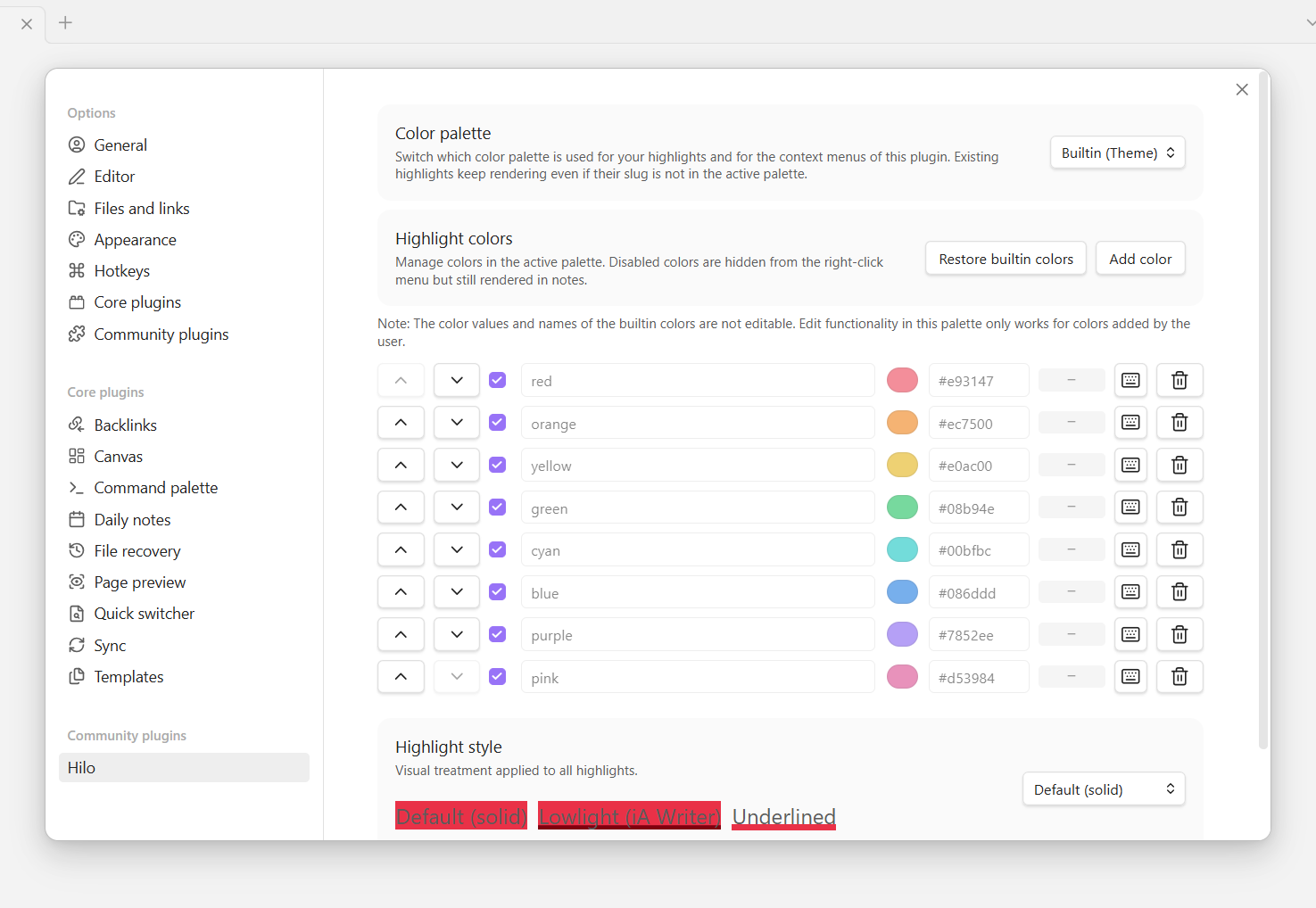Image resolution: width=1316 pixels, height=908 pixels.
Task: Open the Default (solid) highlight style dropdown
Action: tap(1104, 789)
